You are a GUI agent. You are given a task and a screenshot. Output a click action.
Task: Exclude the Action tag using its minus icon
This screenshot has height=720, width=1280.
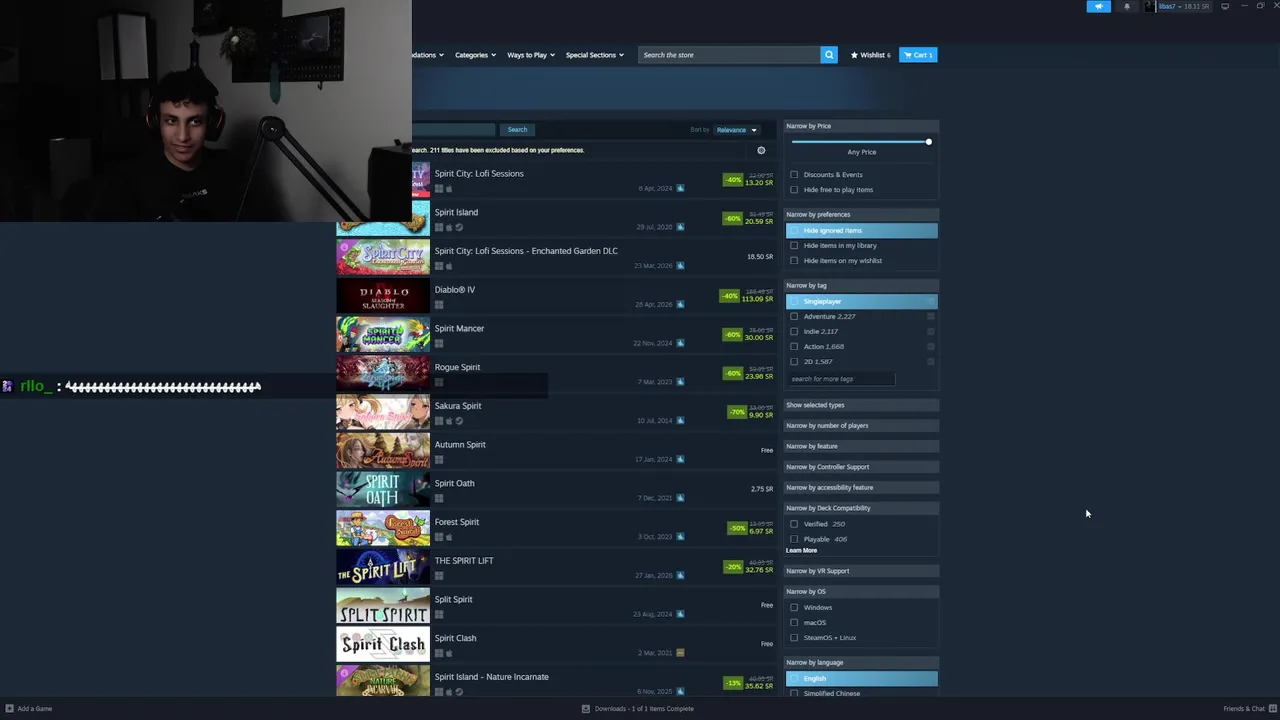[931, 347]
